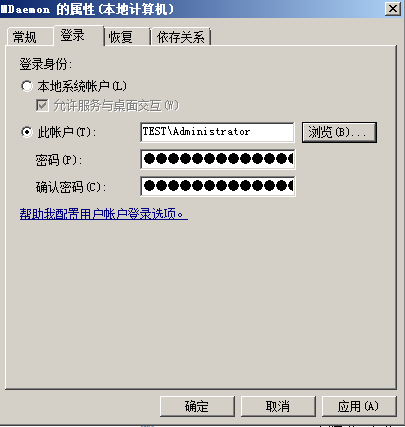Confirm with the 确定 button
The image size is (405, 427).
197,406
